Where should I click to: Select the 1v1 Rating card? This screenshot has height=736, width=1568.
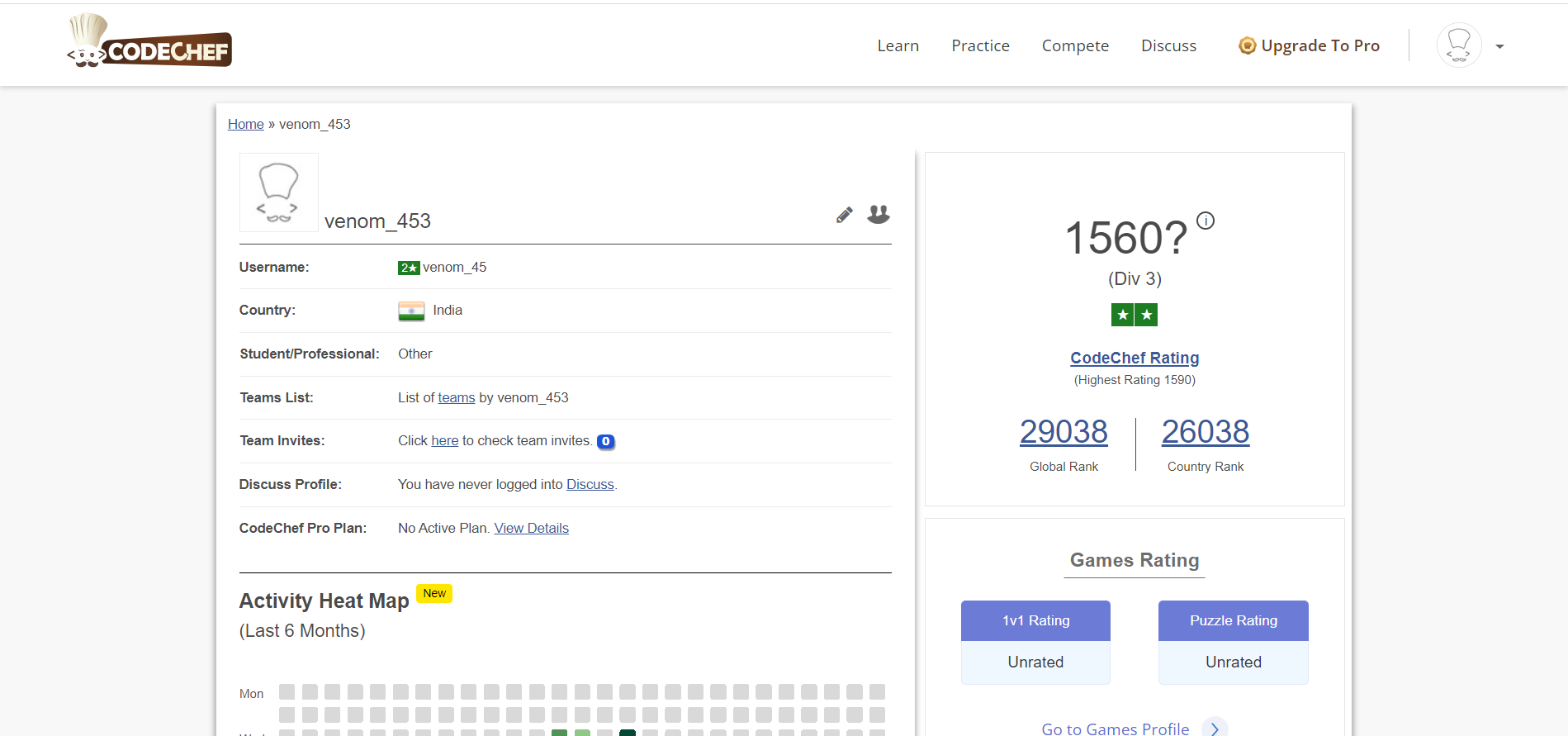(1035, 642)
